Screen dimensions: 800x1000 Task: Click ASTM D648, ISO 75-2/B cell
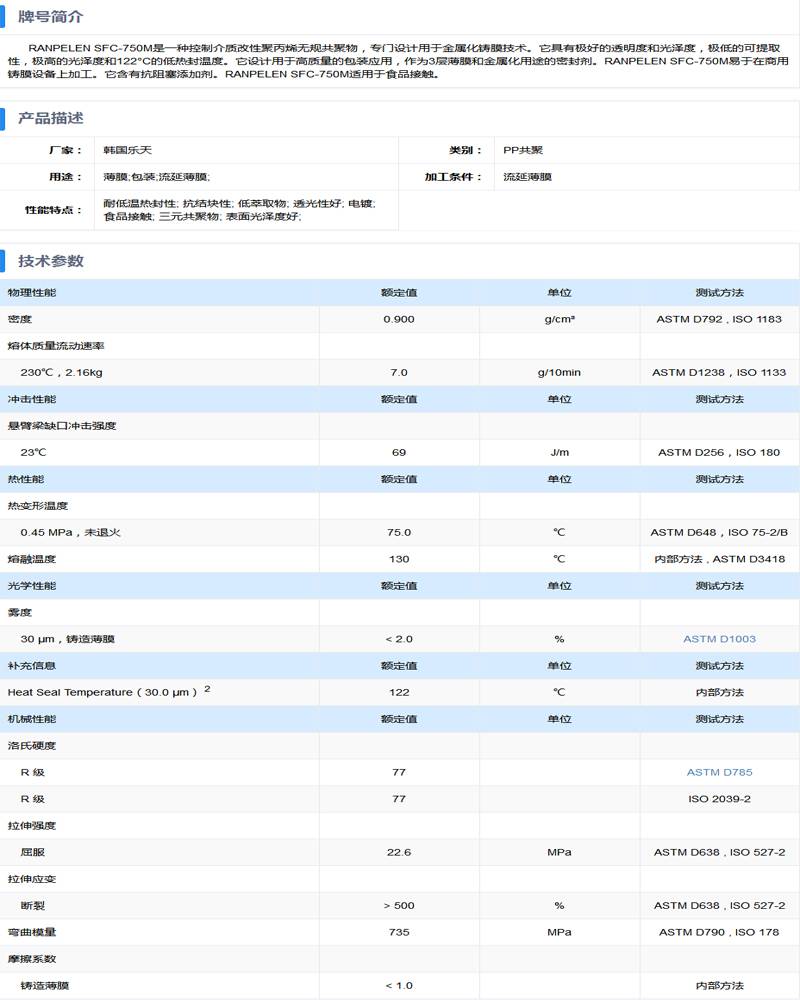(x=719, y=533)
